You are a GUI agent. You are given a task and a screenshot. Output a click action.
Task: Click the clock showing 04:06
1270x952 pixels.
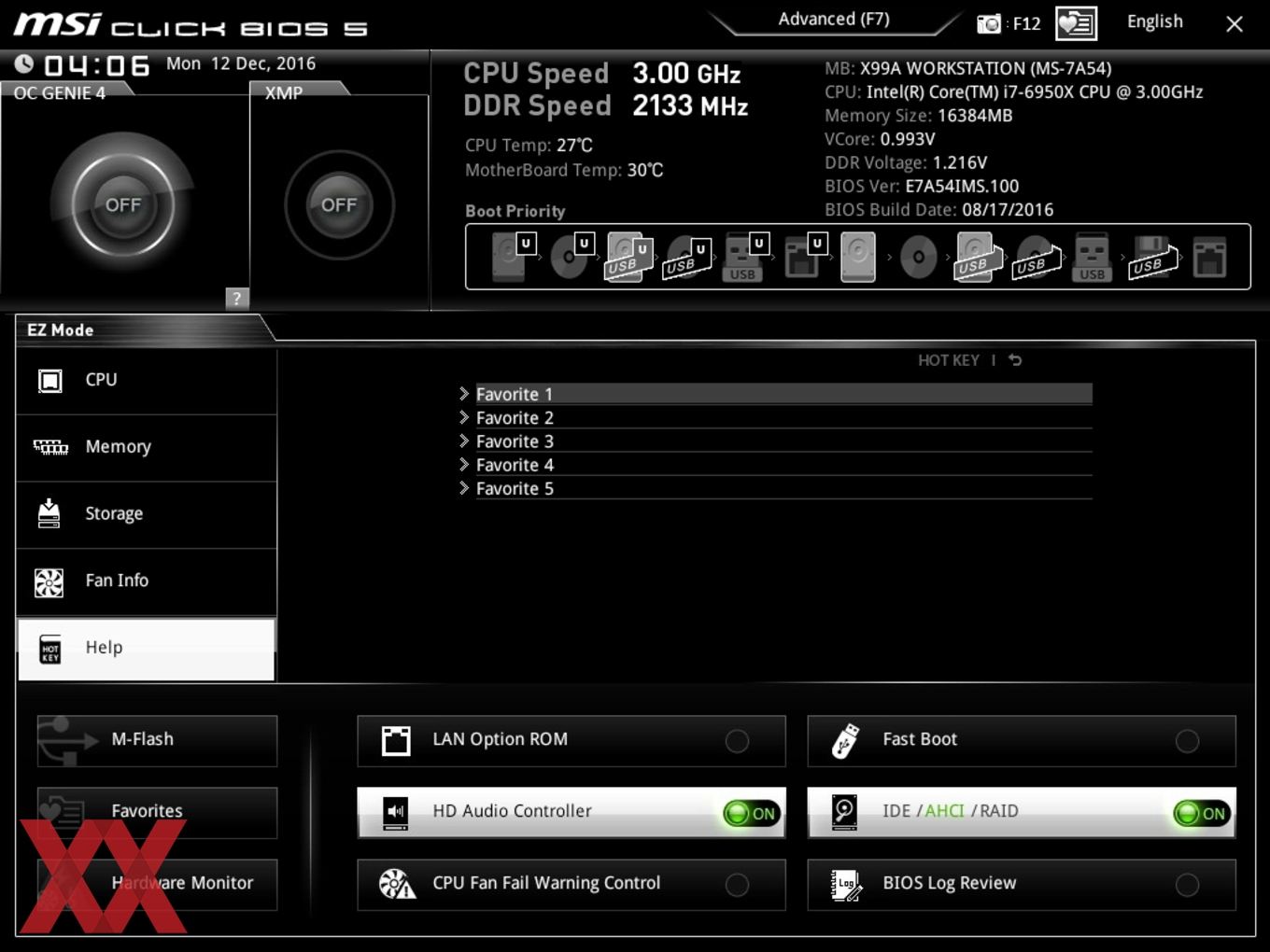(96, 65)
